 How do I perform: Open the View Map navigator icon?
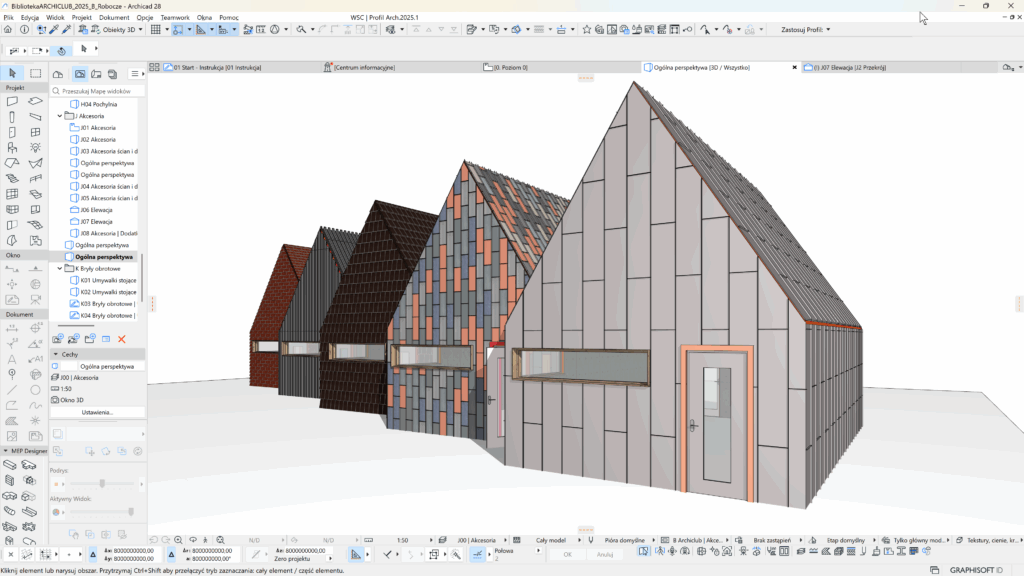pos(79,74)
